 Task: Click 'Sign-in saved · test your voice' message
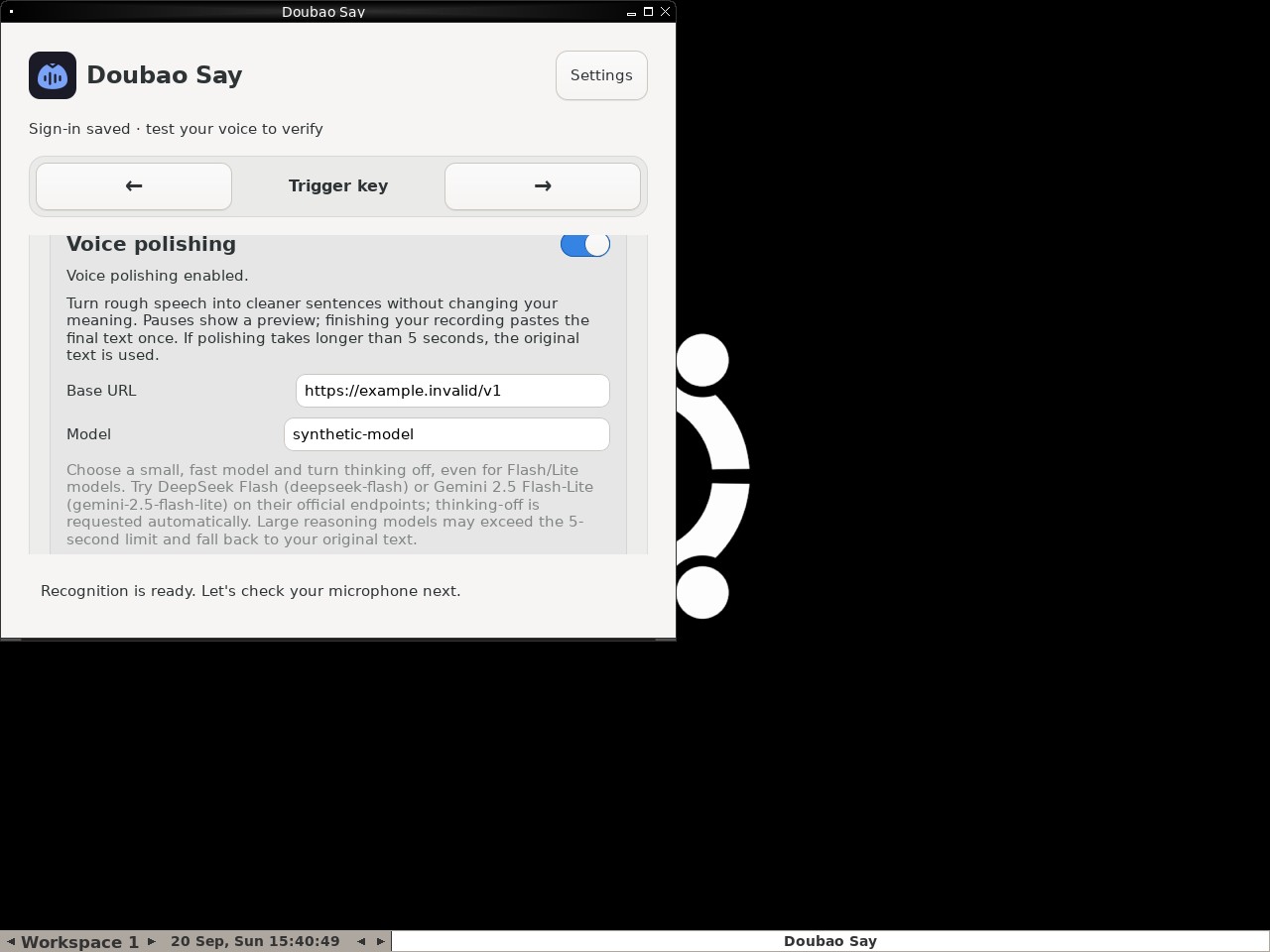click(176, 129)
